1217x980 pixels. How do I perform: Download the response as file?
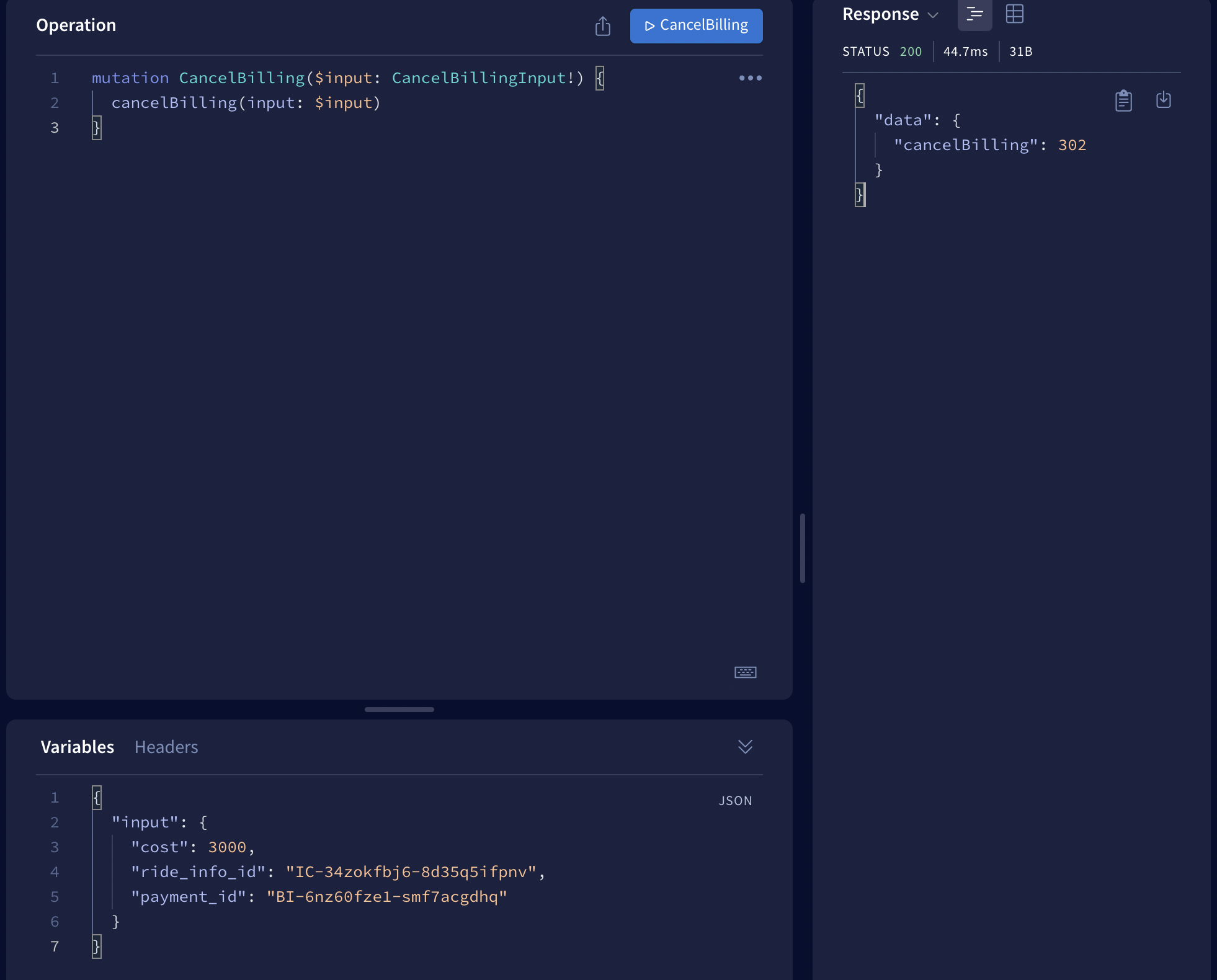click(1163, 100)
